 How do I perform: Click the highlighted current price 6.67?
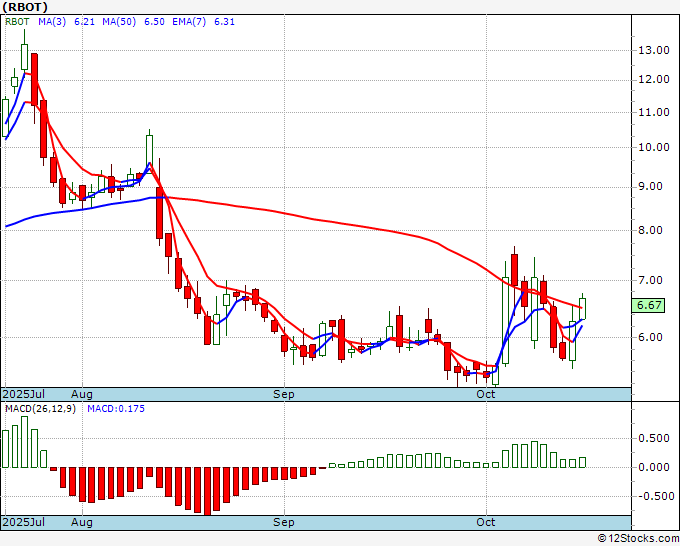pyautogui.click(x=648, y=305)
